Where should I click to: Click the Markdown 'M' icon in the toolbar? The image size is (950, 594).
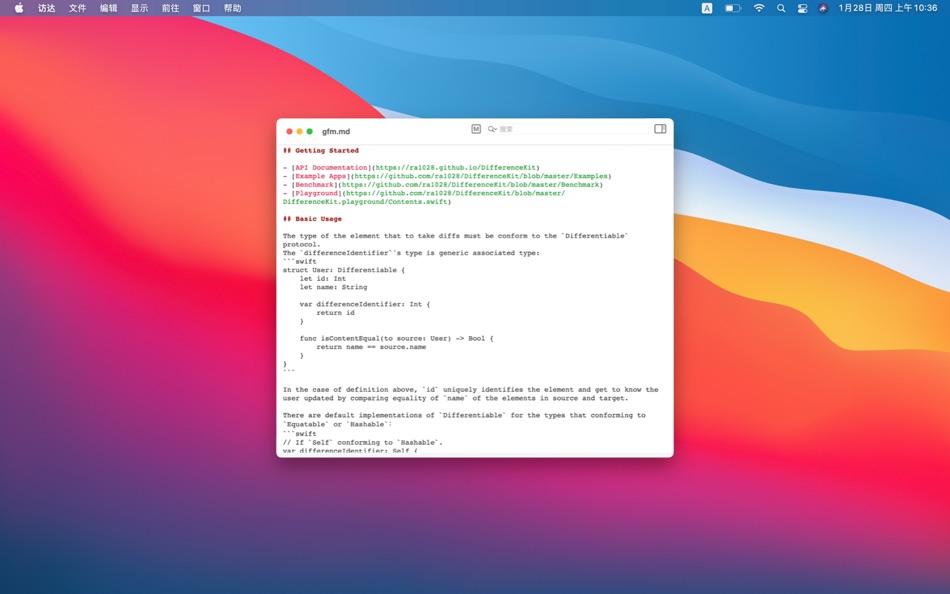point(476,128)
